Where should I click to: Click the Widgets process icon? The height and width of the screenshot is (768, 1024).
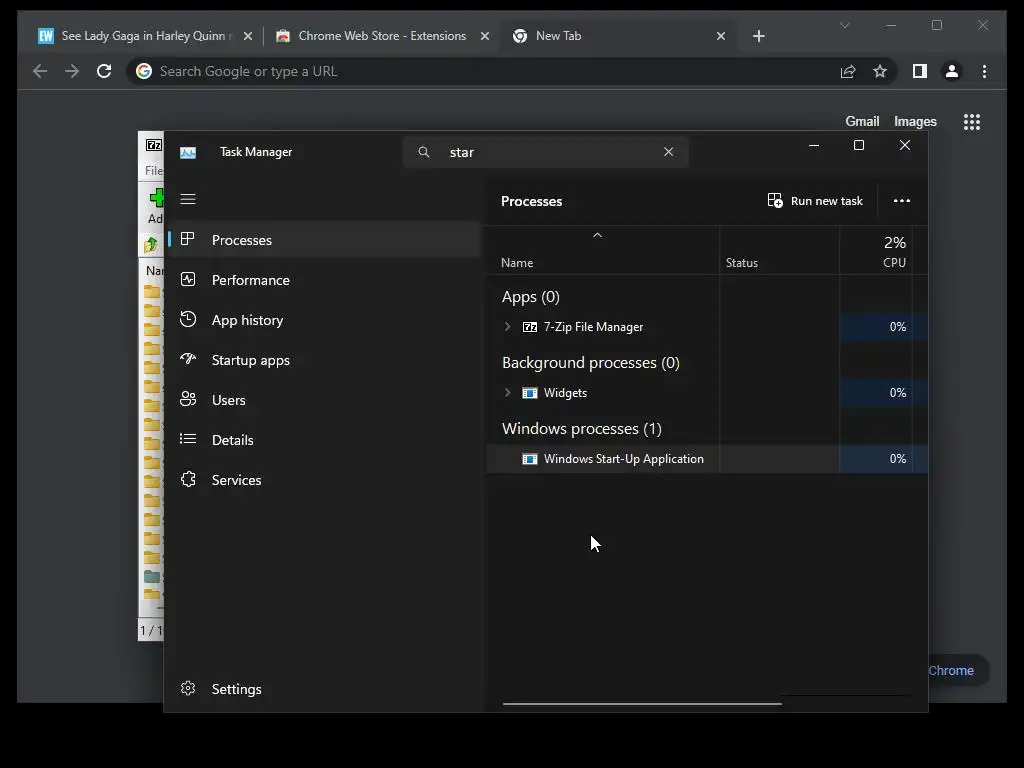tap(530, 392)
